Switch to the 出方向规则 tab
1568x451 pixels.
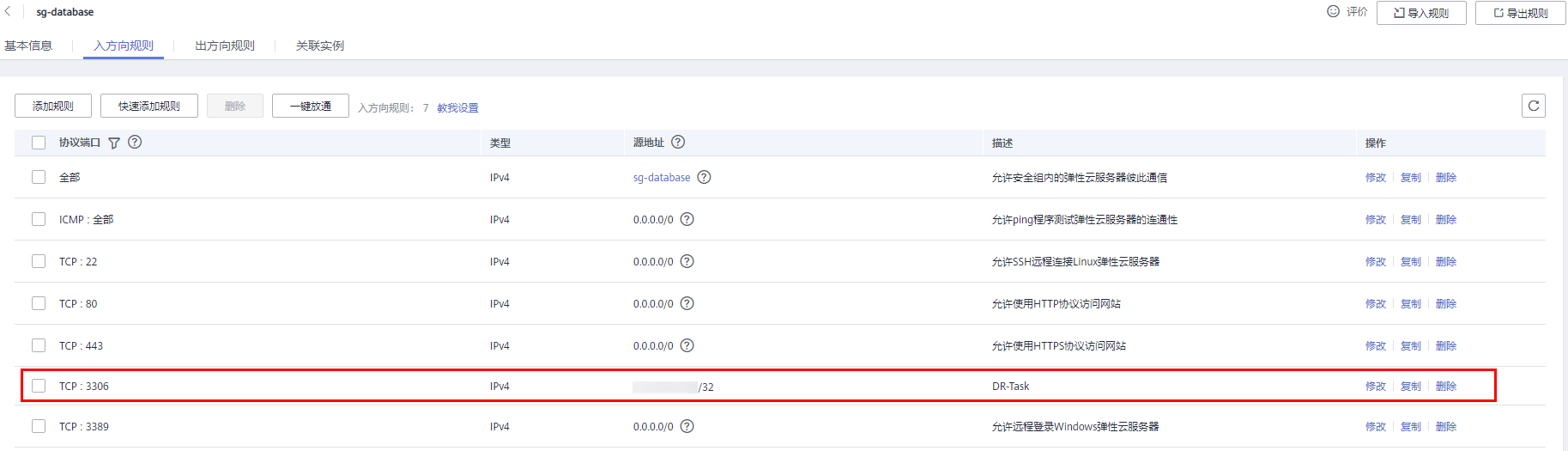click(x=225, y=46)
